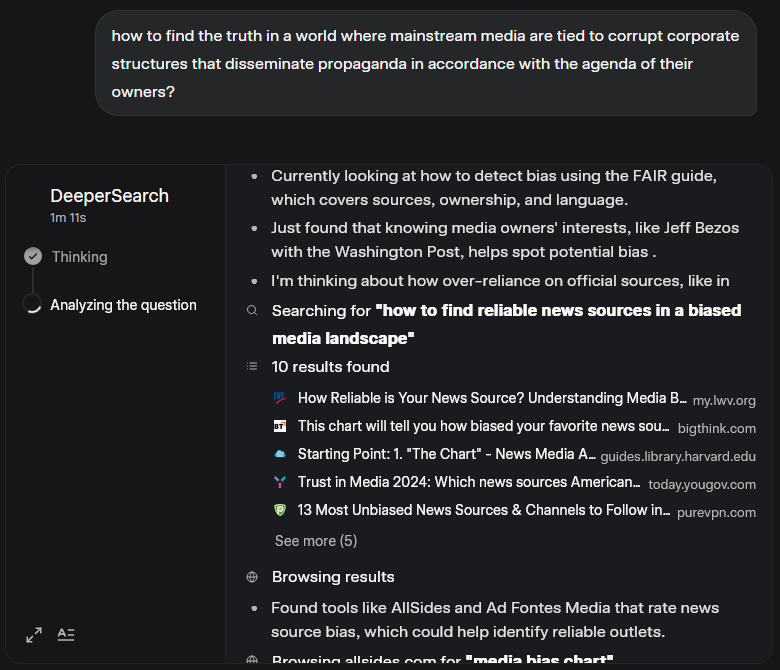Click the YouGov favicon
Image resolution: width=780 pixels, height=670 pixels.
(280, 482)
